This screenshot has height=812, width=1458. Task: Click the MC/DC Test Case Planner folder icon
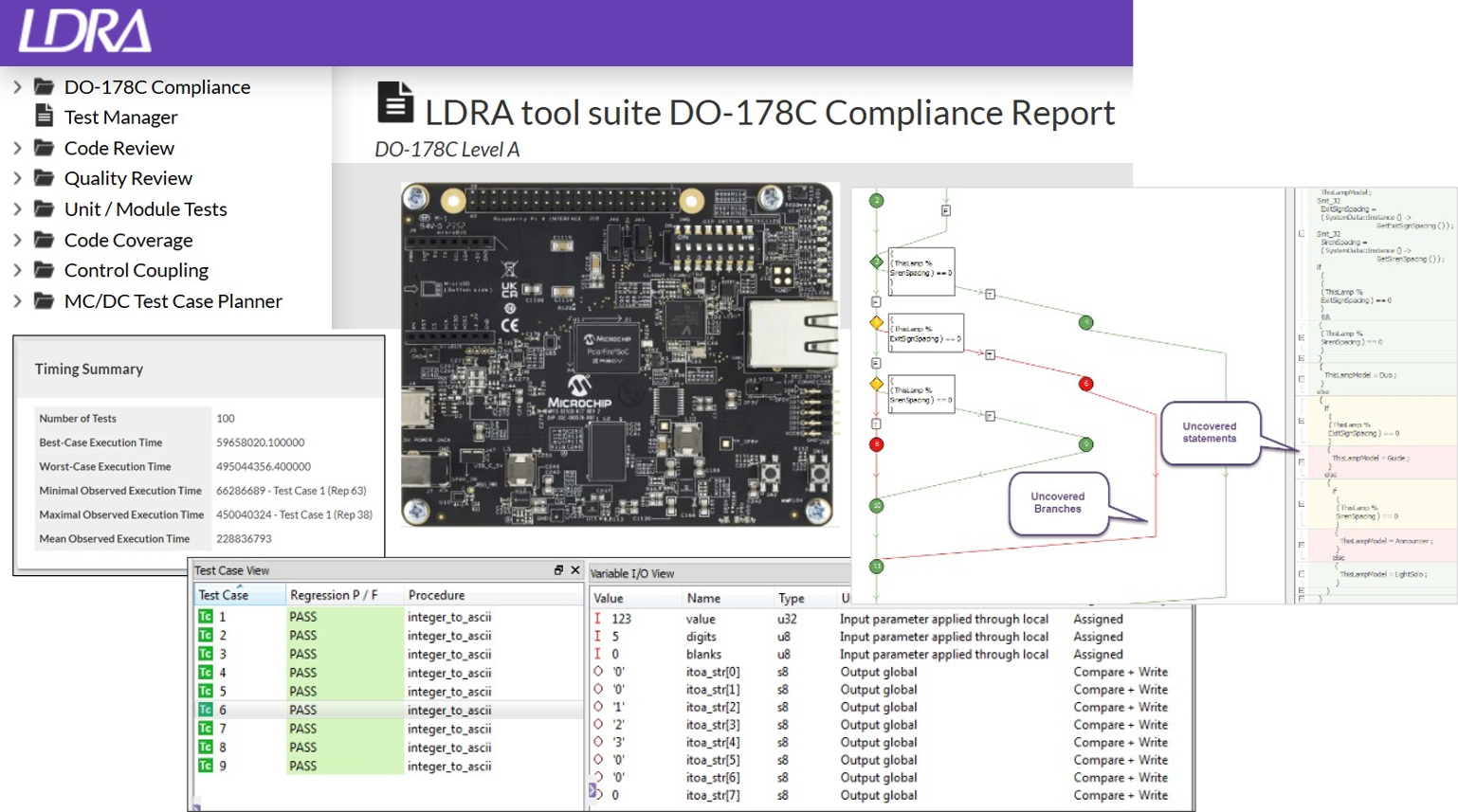(x=44, y=300)
